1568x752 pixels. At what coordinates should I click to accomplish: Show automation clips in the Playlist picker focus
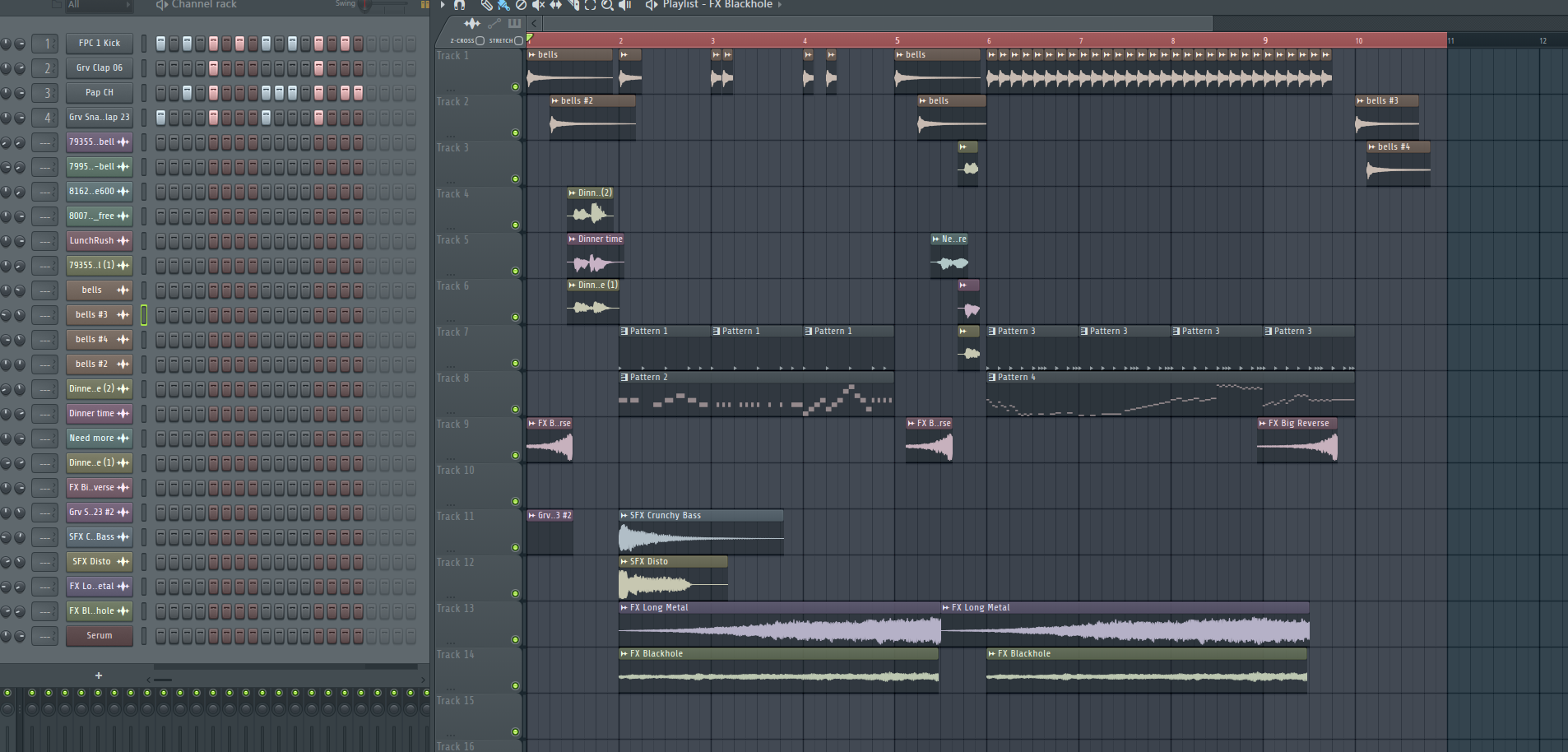pos(494,23)
